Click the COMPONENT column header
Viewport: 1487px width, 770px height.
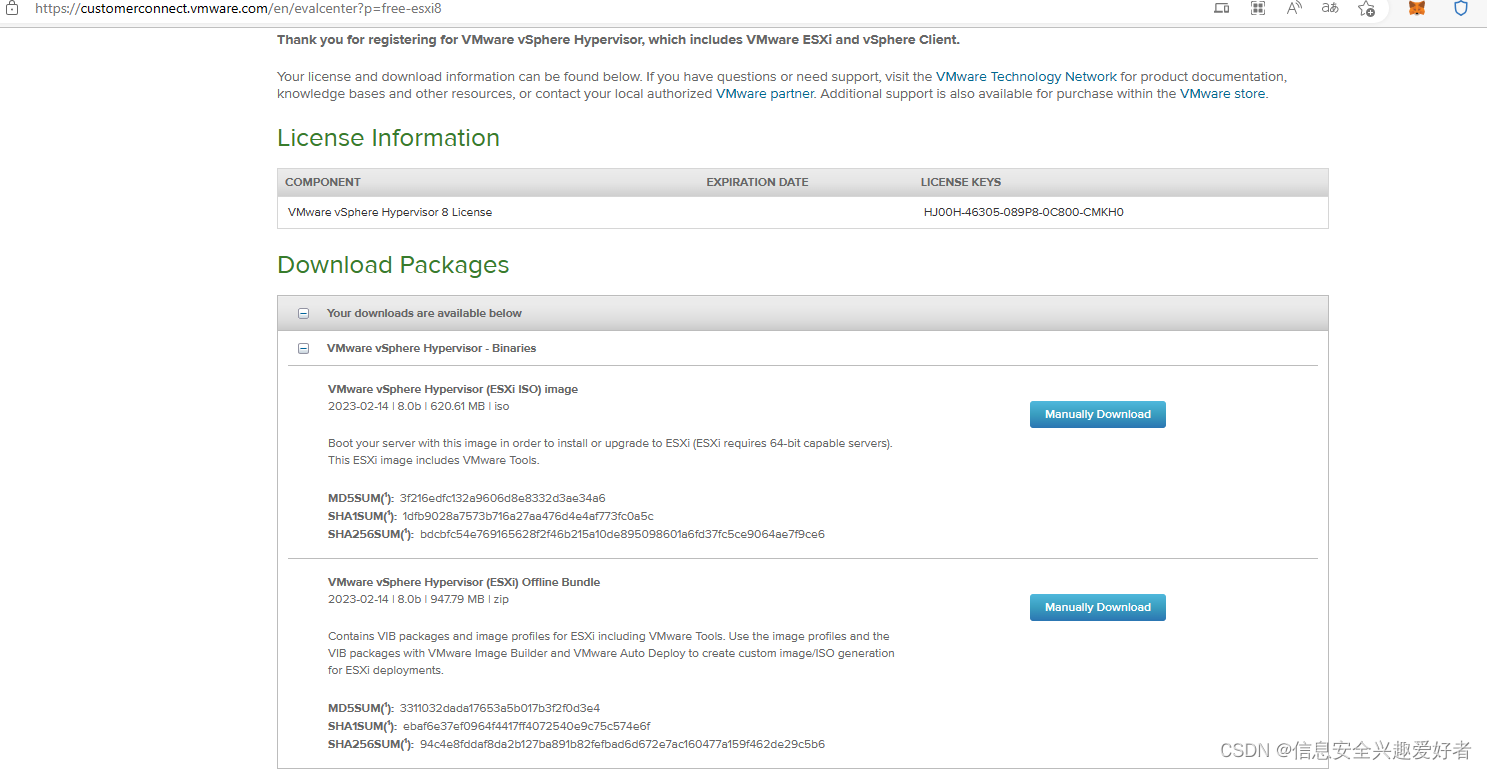click(322, 182)
